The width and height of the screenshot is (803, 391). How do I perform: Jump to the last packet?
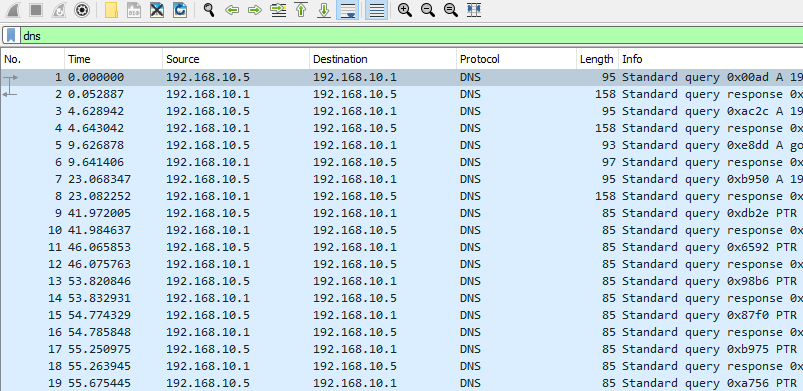324,10
